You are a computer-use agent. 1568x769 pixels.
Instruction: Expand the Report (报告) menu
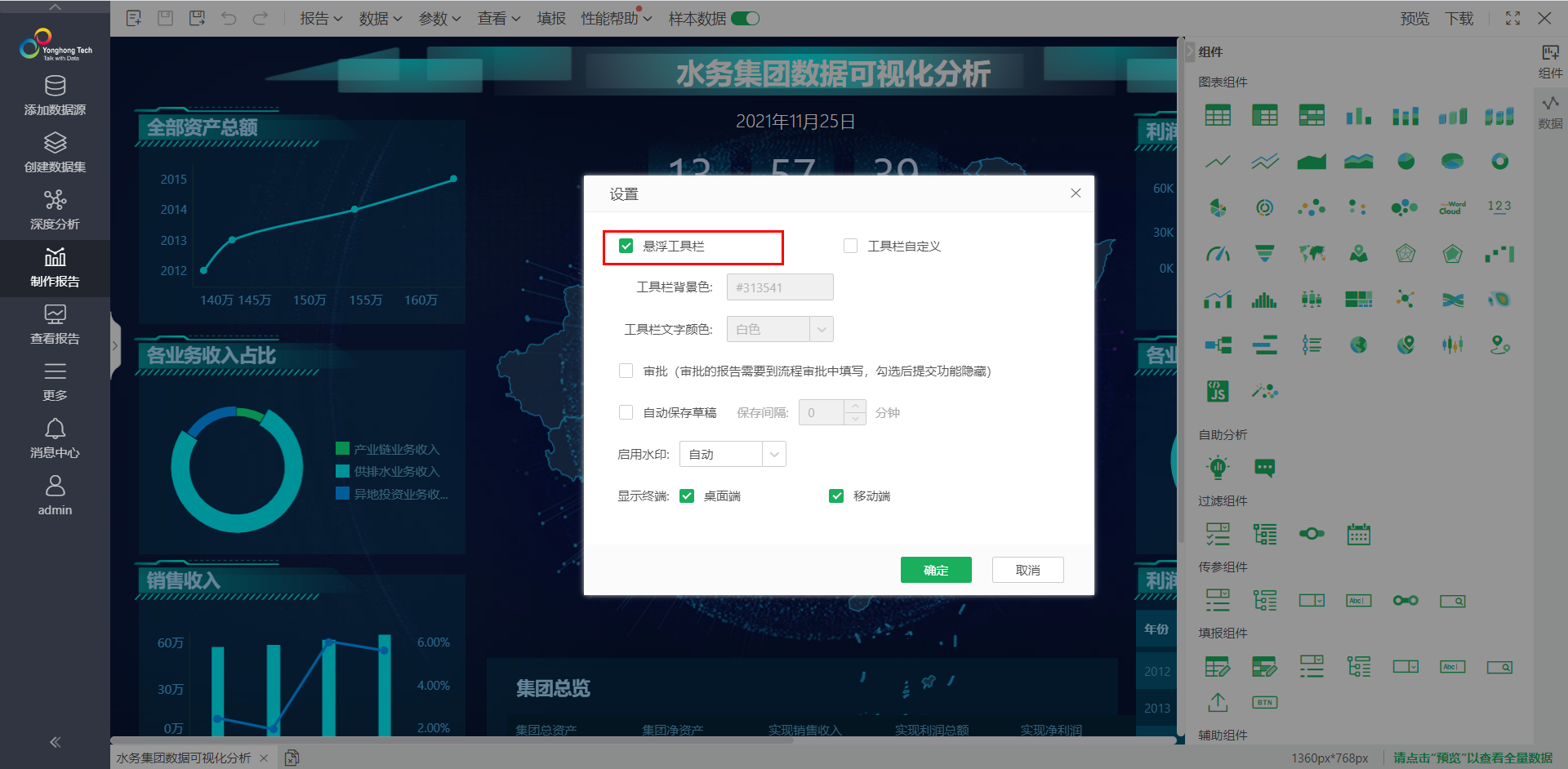pos(321,18)
